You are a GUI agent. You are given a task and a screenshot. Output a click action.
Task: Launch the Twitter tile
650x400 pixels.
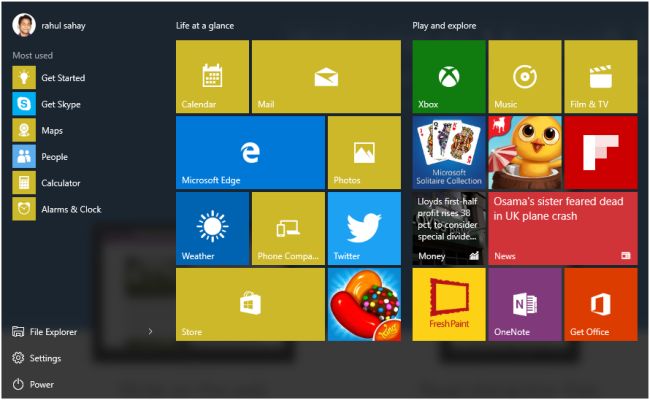pos(364,228)
